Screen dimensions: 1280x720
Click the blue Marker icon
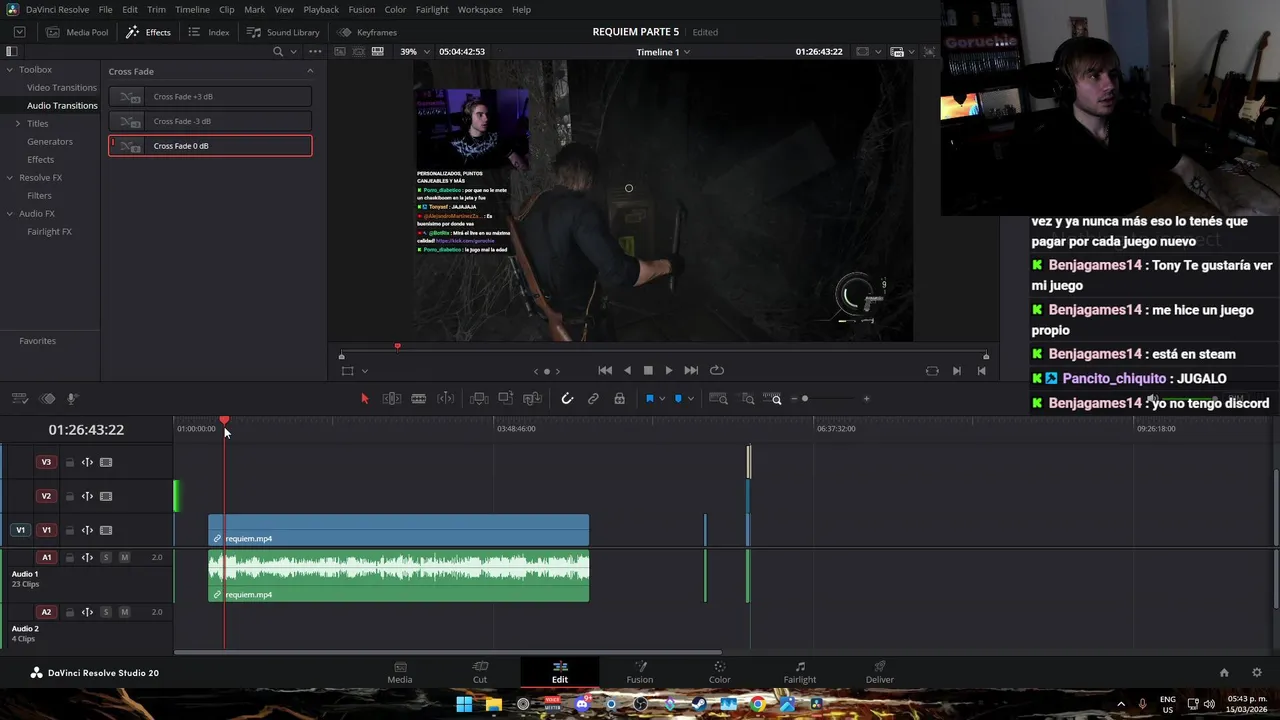[678, 398]
